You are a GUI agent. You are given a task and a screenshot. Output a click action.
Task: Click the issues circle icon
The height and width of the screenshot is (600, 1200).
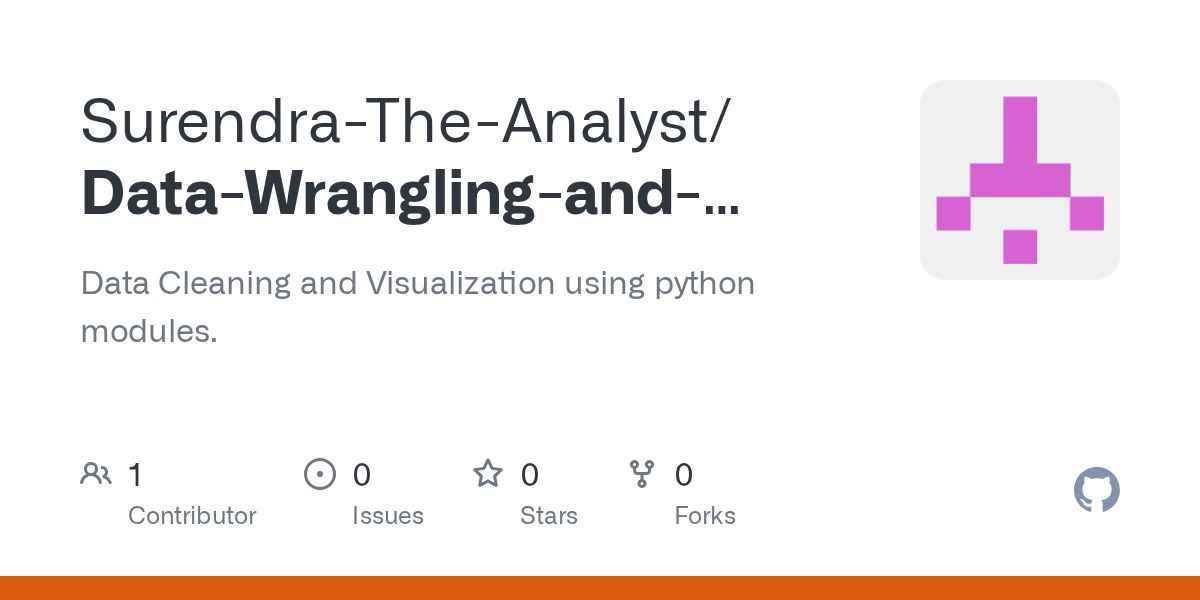[x=320, y=474]
